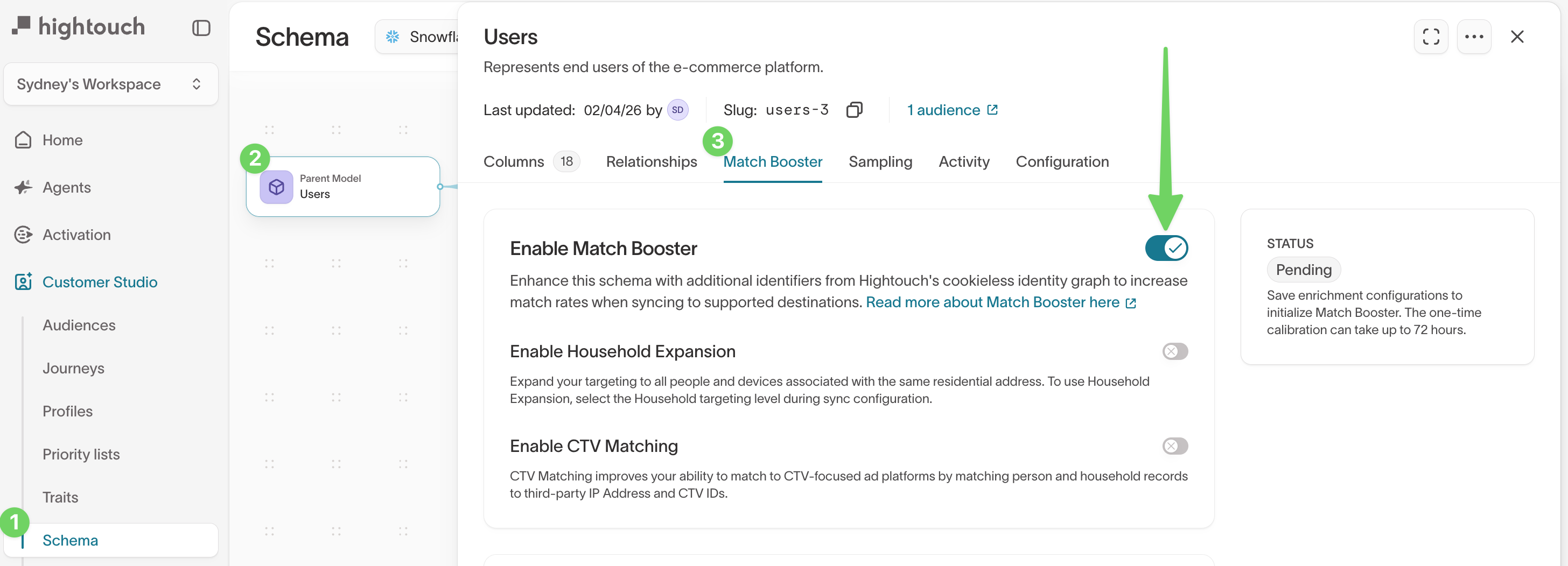Open the Configuration tab
Viewport: 1568px width, 566px height.
coord(1062,162)
